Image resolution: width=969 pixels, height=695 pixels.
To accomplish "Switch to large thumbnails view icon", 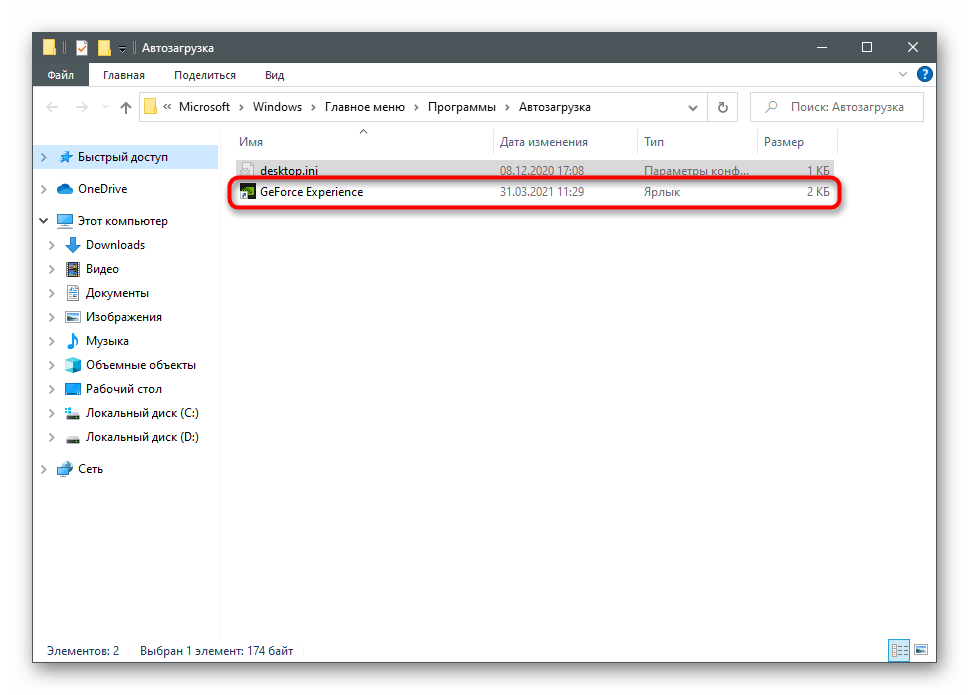I will pyautogui.click(x=920, y=651).
